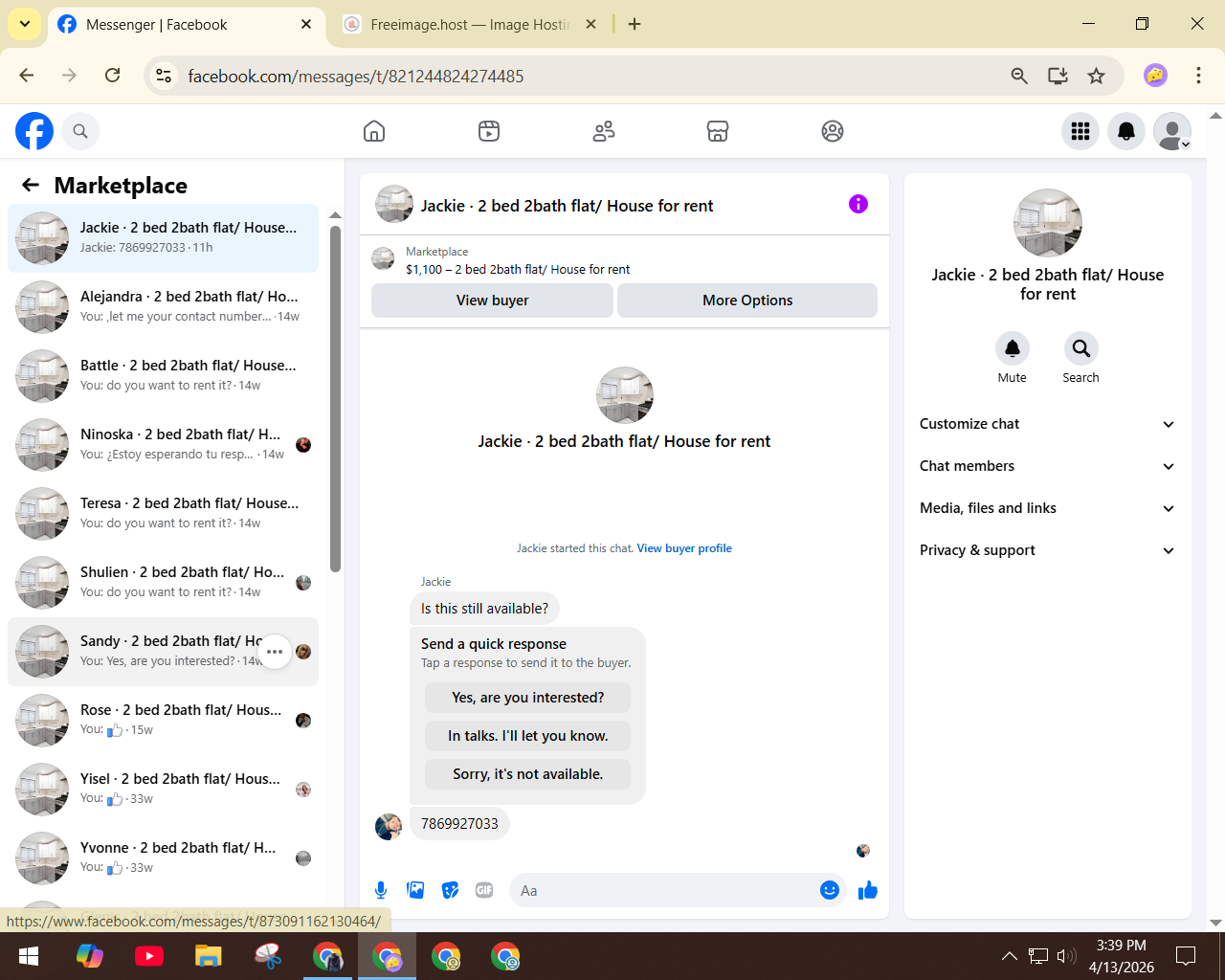Viewport: 1225px width, 980px height.
Task: Open the Friends icon
Action: [604, 131]
